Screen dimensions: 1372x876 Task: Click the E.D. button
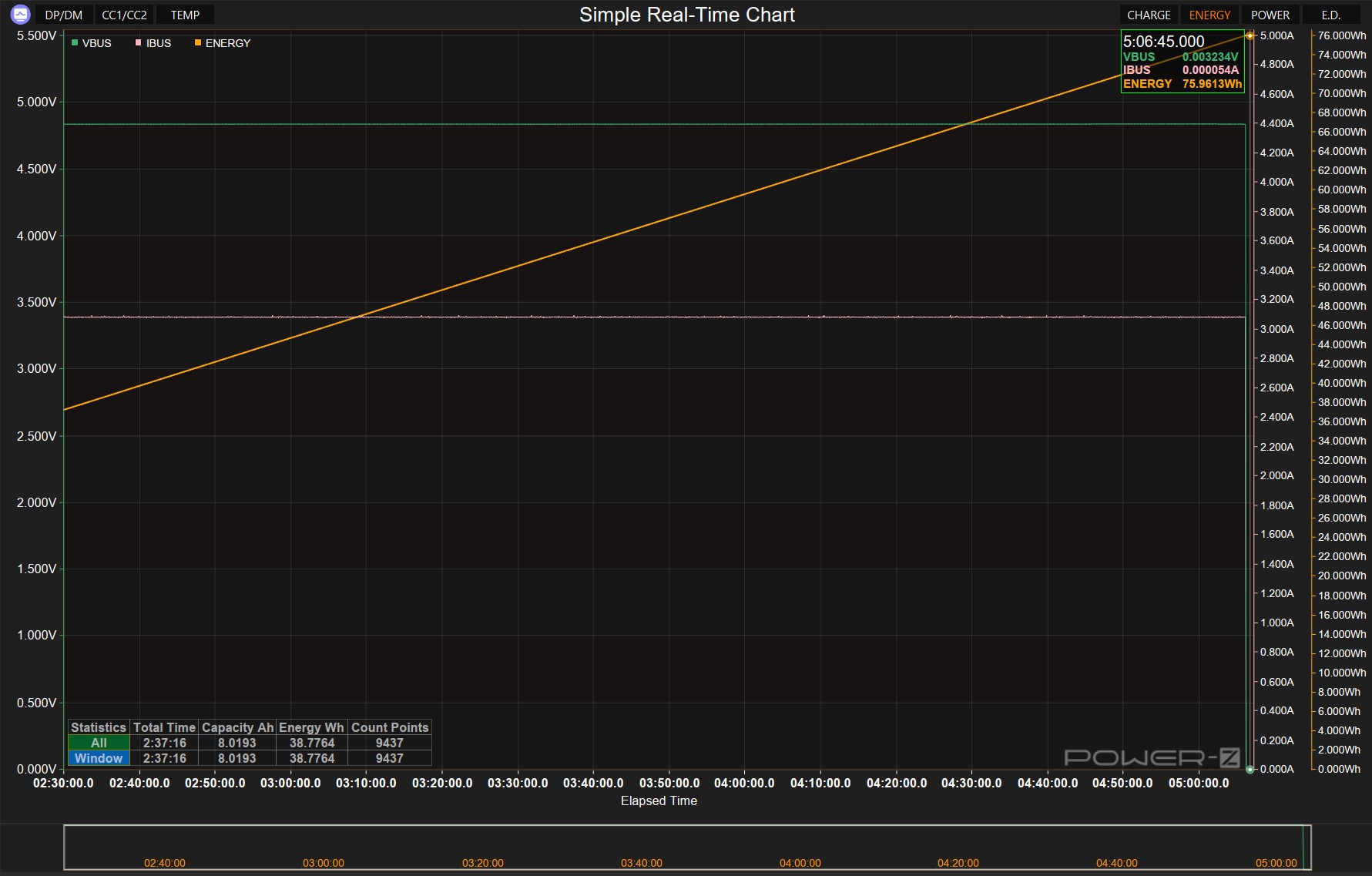1330,15
